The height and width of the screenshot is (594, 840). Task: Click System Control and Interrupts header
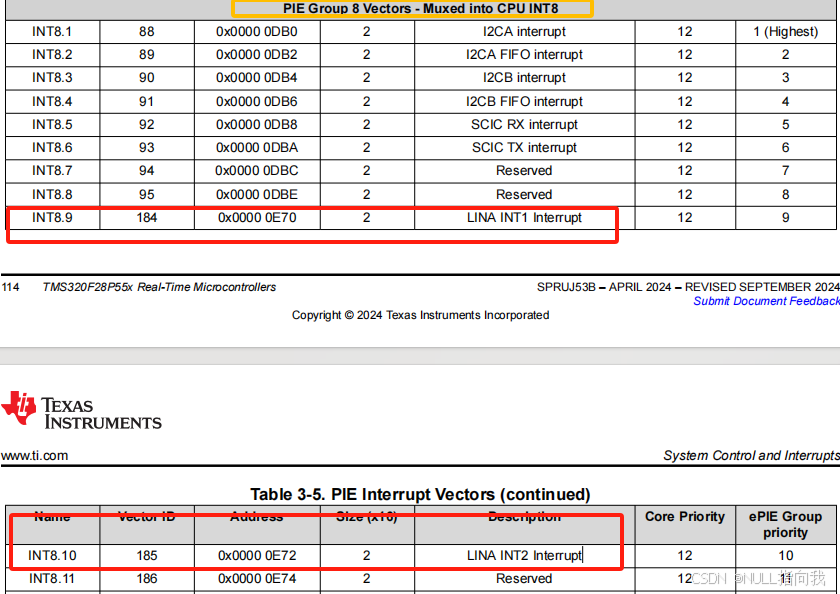coord(751,455)
